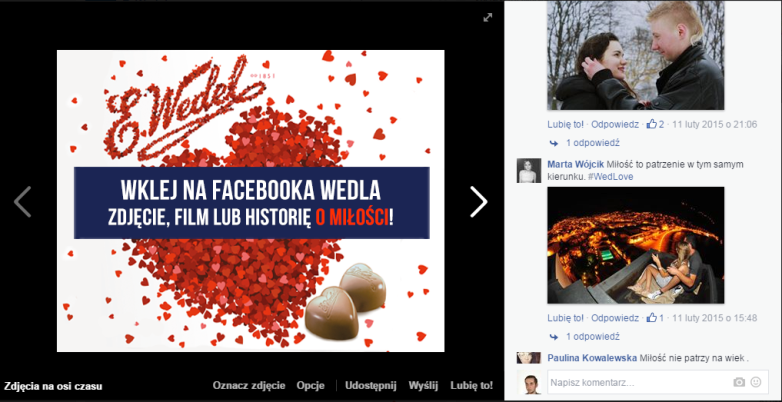Toggle Lubię to! on the main photo
Screen dimensions: 782x402
click(x=471, y=386)
